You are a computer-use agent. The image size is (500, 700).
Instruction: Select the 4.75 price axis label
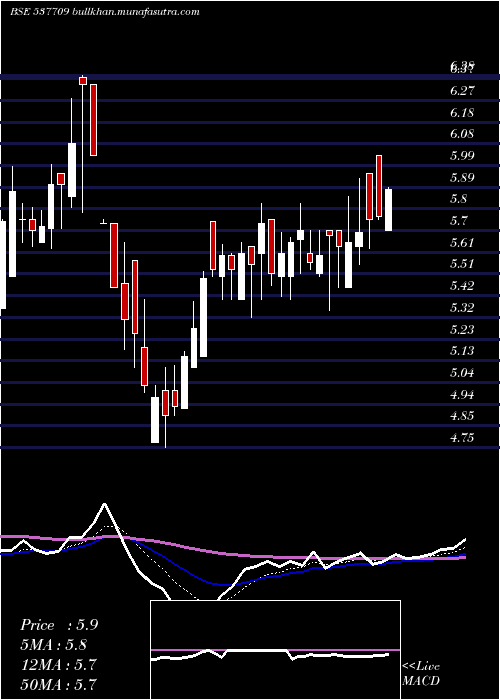pyautogui.click(x=462, y=438)
